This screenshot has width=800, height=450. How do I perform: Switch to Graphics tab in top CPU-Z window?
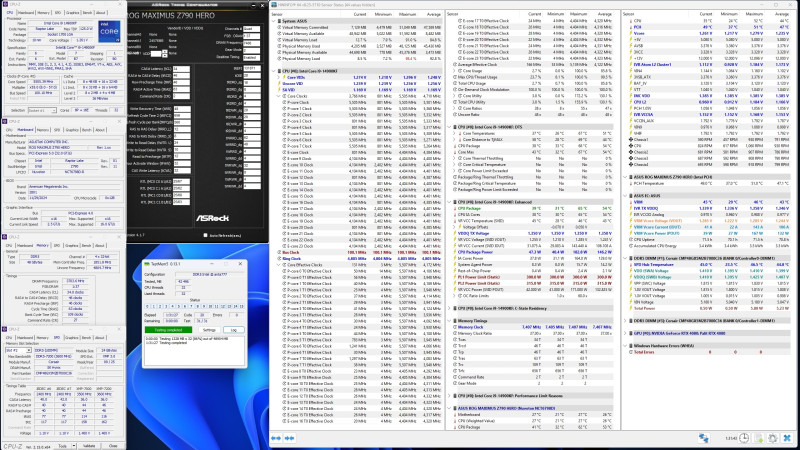click(x=72, y=13)
